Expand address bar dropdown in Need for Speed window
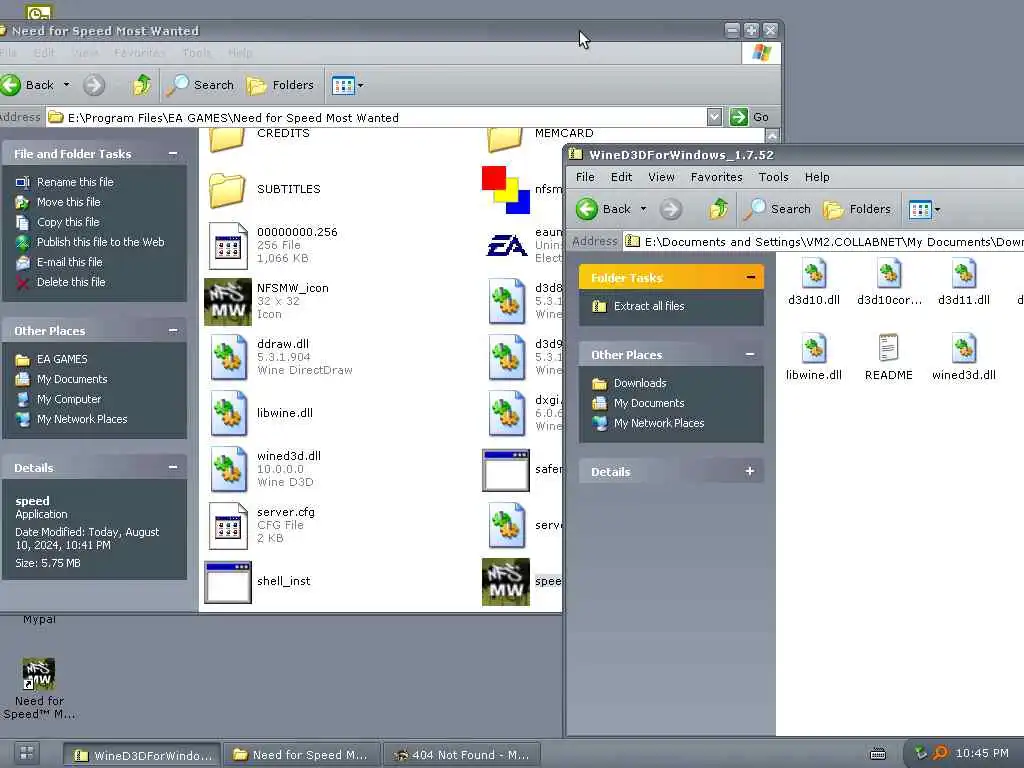Viewport: 1024px width, 768px height. click(x=714, y=117)
